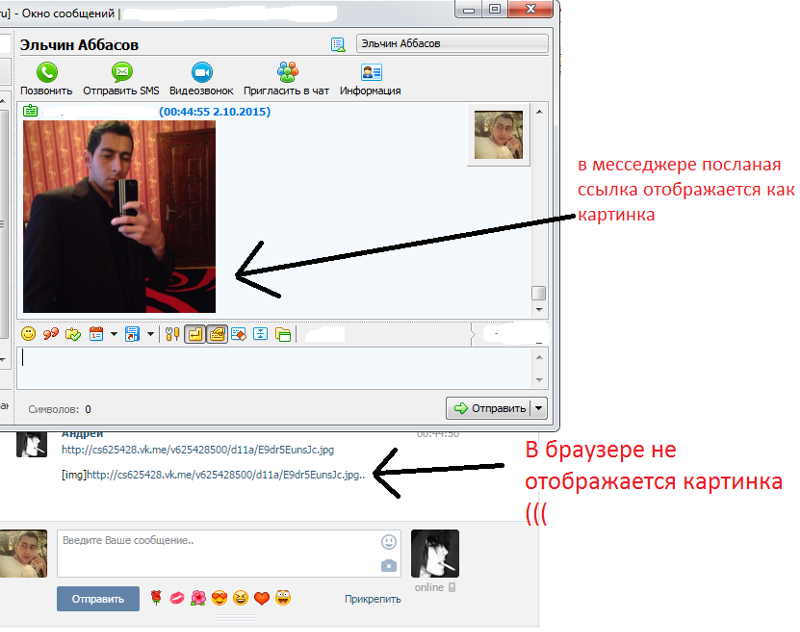
Task: Open the Информация contact card icon
Action: point(371,72)
